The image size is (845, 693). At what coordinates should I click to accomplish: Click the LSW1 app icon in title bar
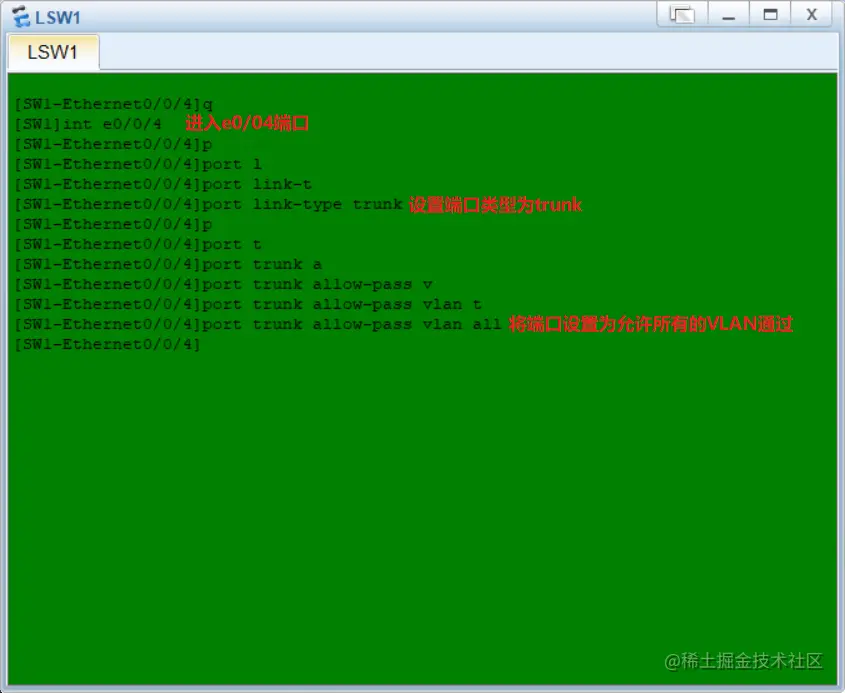point(21,16)
